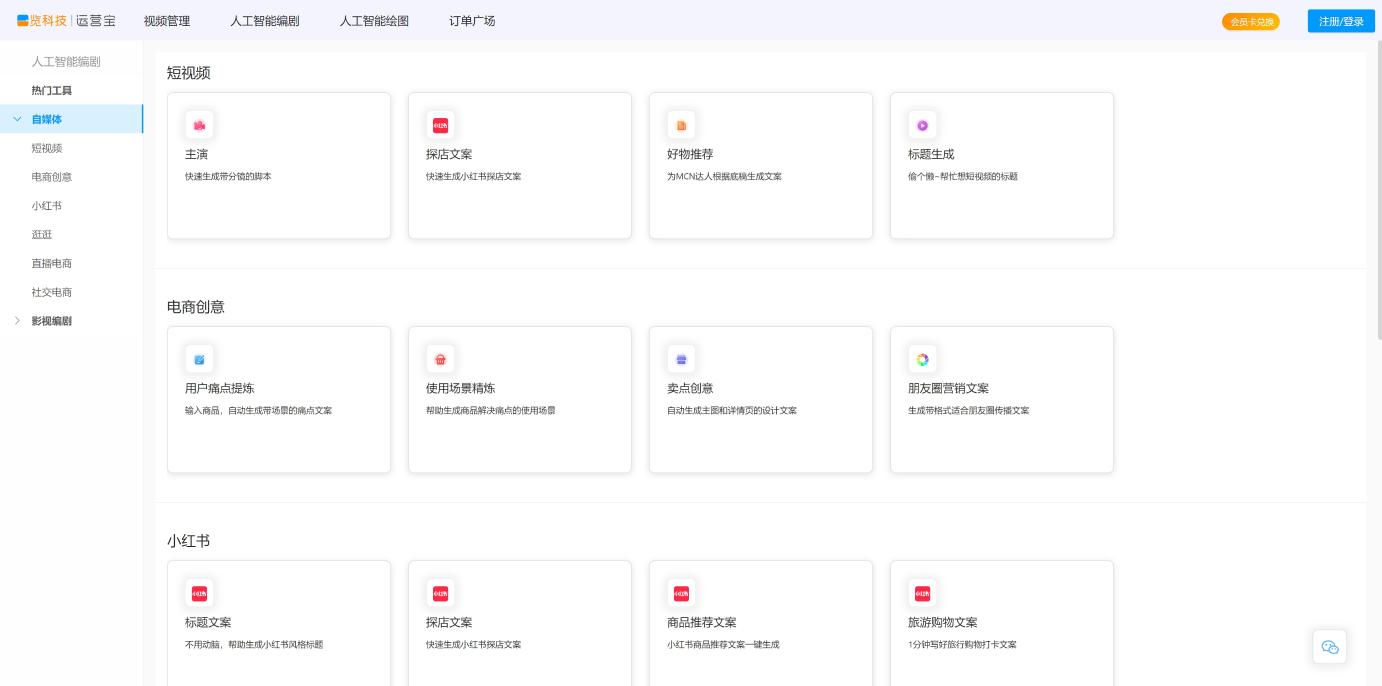Select 逛逛 in the sidebar
Image resolution: width=1382 pixels, height=686 pixels.
[42, 235]
